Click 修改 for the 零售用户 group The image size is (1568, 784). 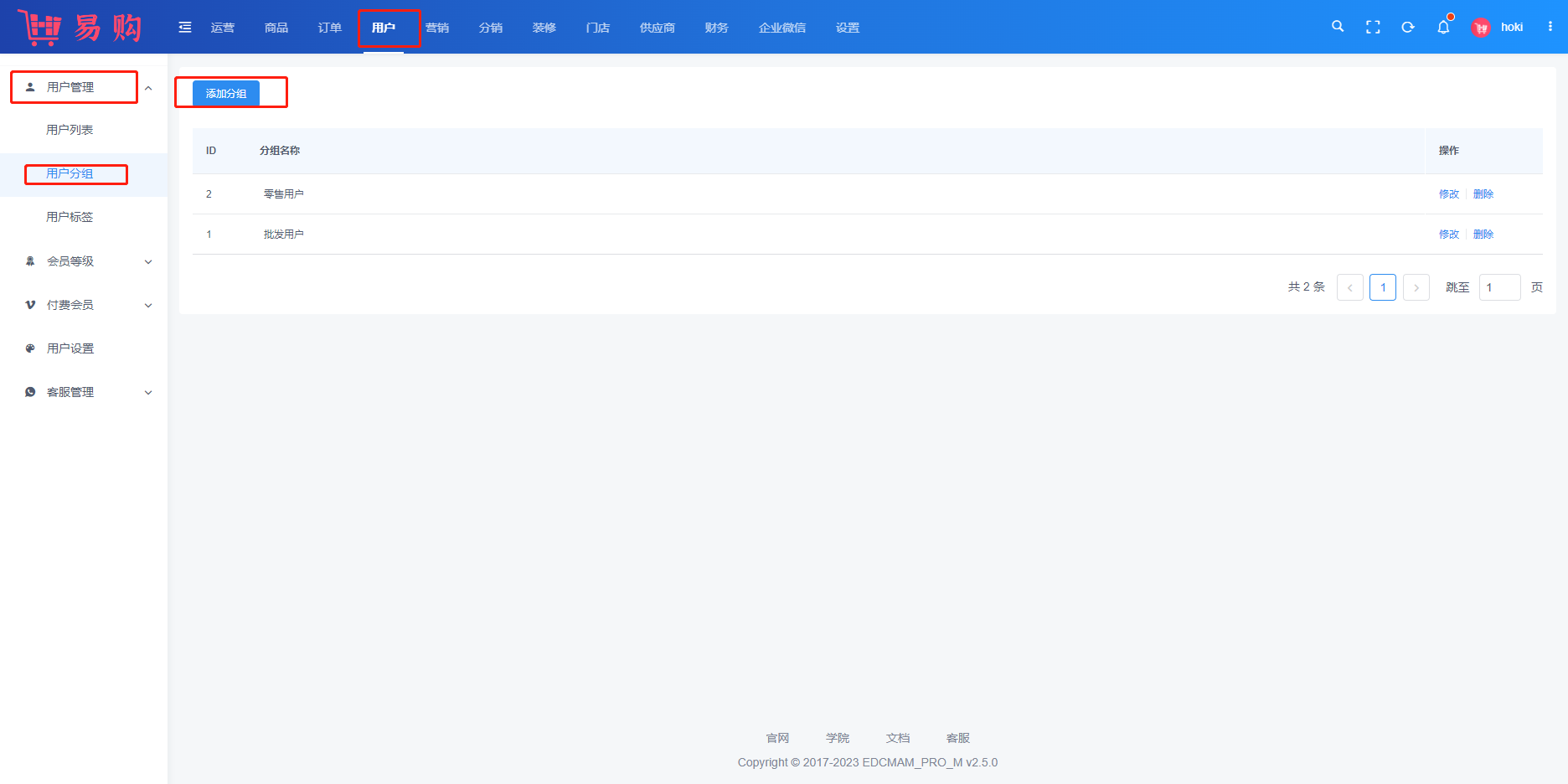tap(1448, 194)
